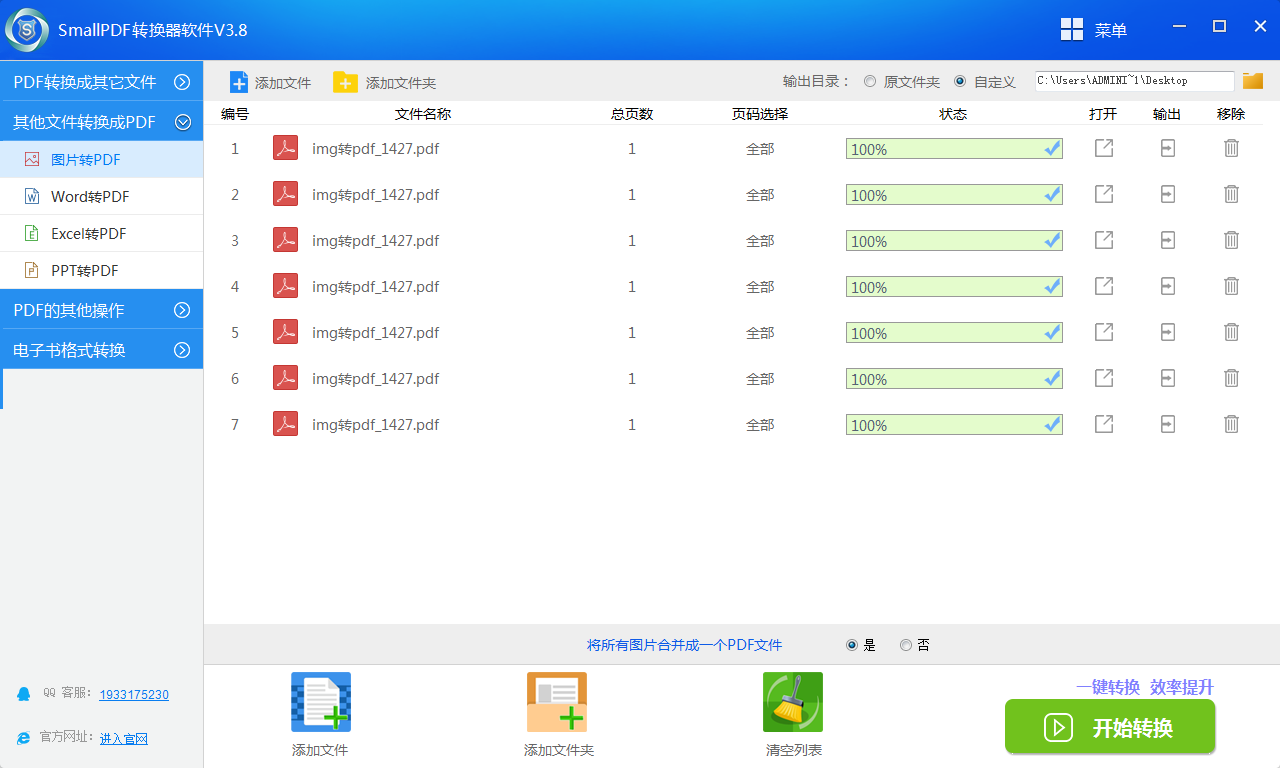Select file name img转pdf_1427.pdf in row 5
This screenshot has height=768, width=1280.
[376, 333]
